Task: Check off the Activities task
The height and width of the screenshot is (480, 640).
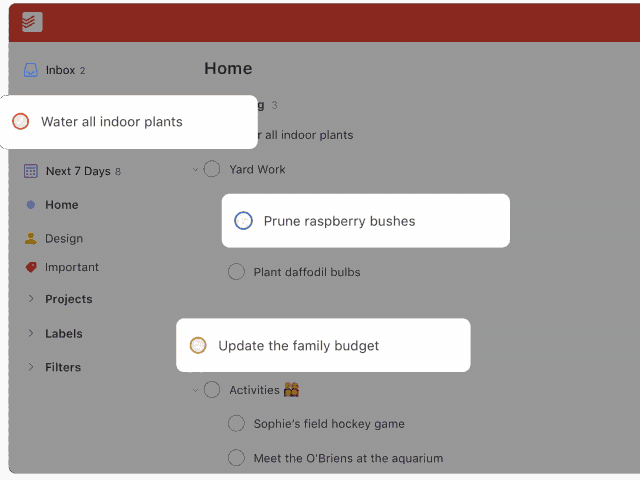Action: [212, 390]
